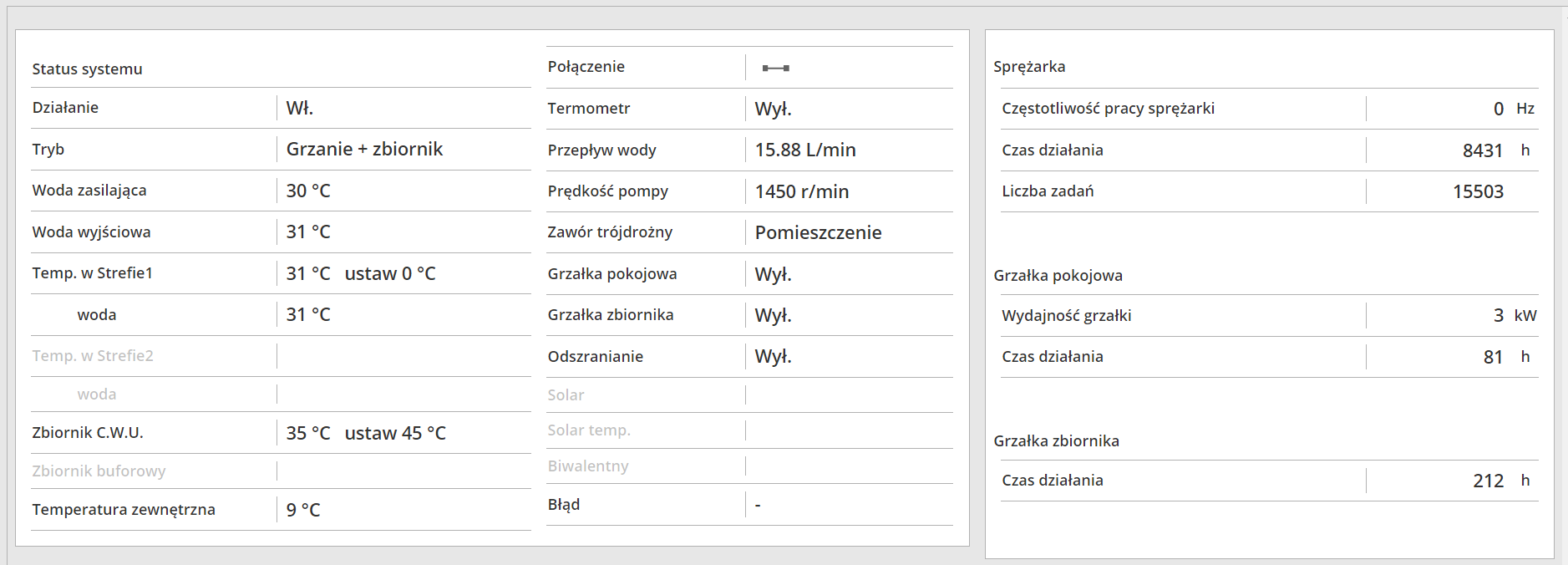Click the 'Woda zasilająca' label

(x=89, y=191)
